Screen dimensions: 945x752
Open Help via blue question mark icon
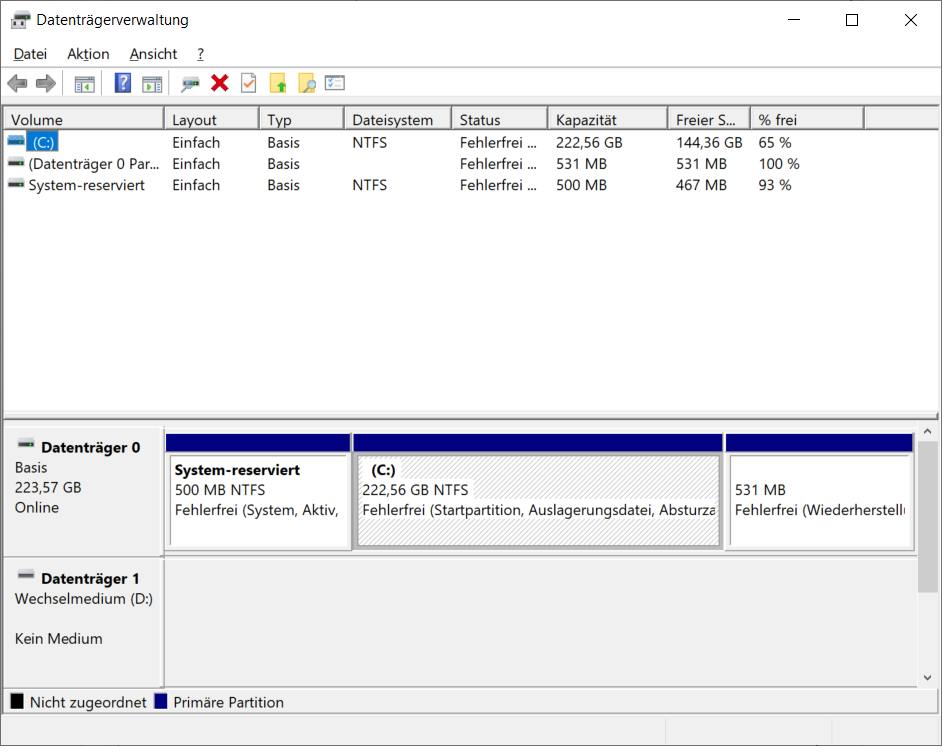pos(123,83)
